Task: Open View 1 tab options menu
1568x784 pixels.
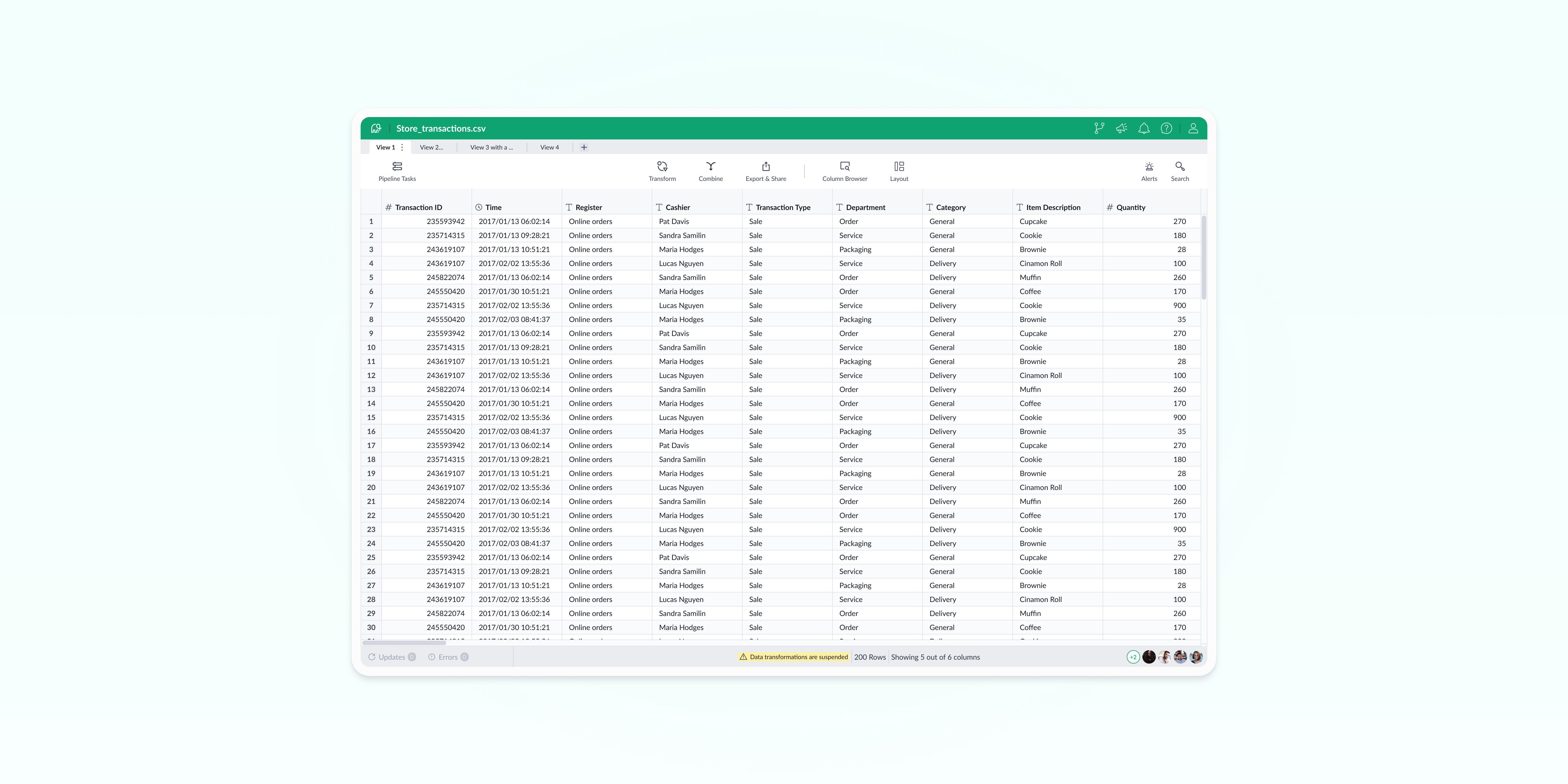Action: 402,147
